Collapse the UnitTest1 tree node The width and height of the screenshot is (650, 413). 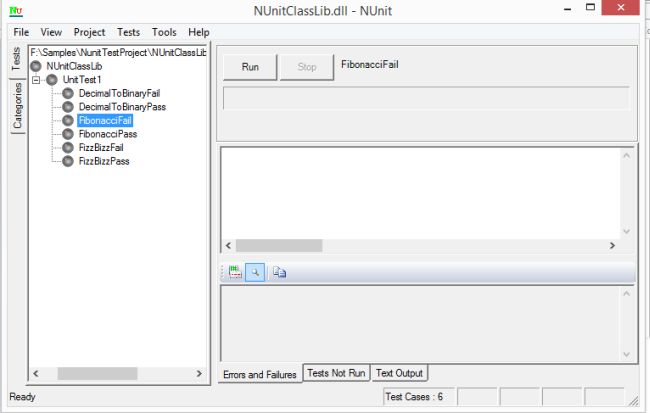coord(36,80)
